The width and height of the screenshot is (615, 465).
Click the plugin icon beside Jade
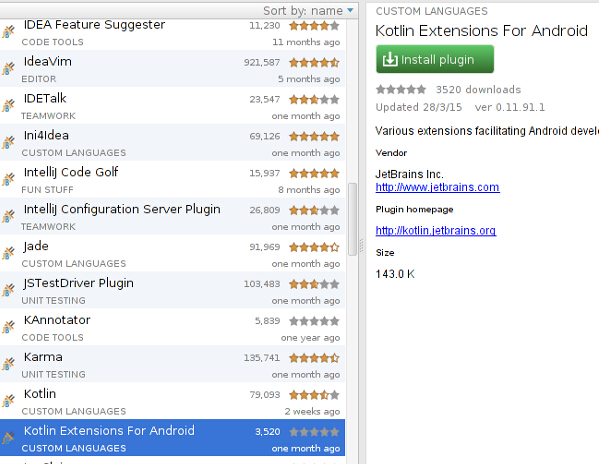point(8,253)
